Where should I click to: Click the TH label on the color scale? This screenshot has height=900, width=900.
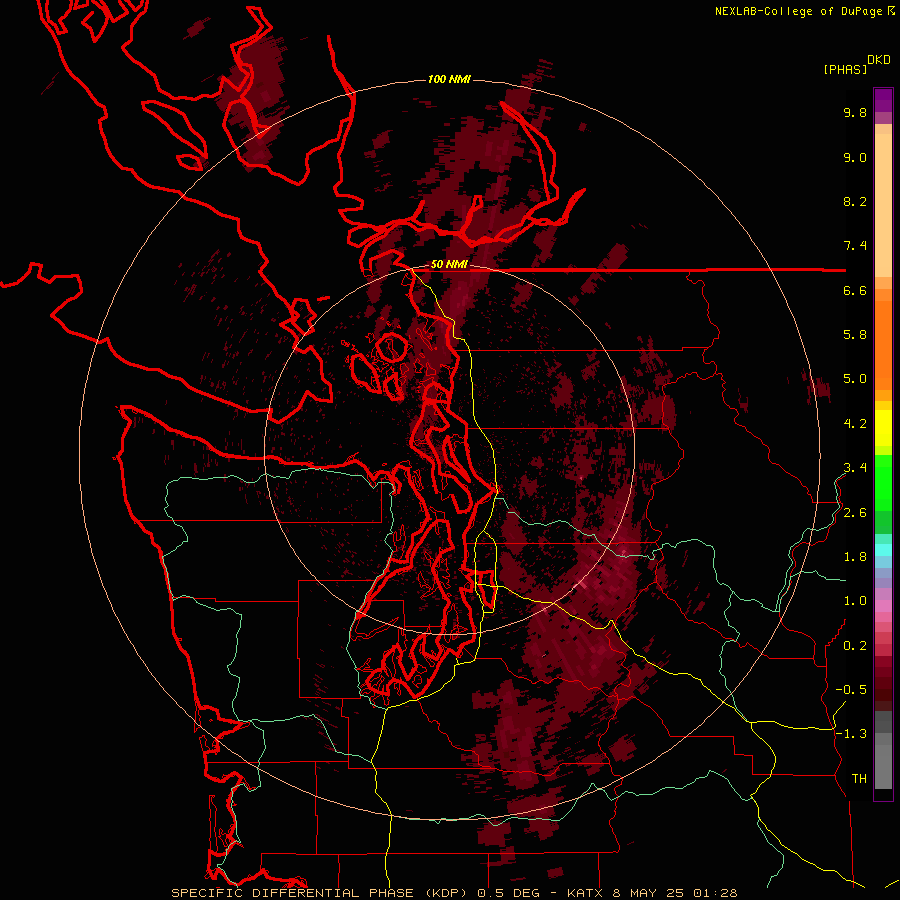859,779
